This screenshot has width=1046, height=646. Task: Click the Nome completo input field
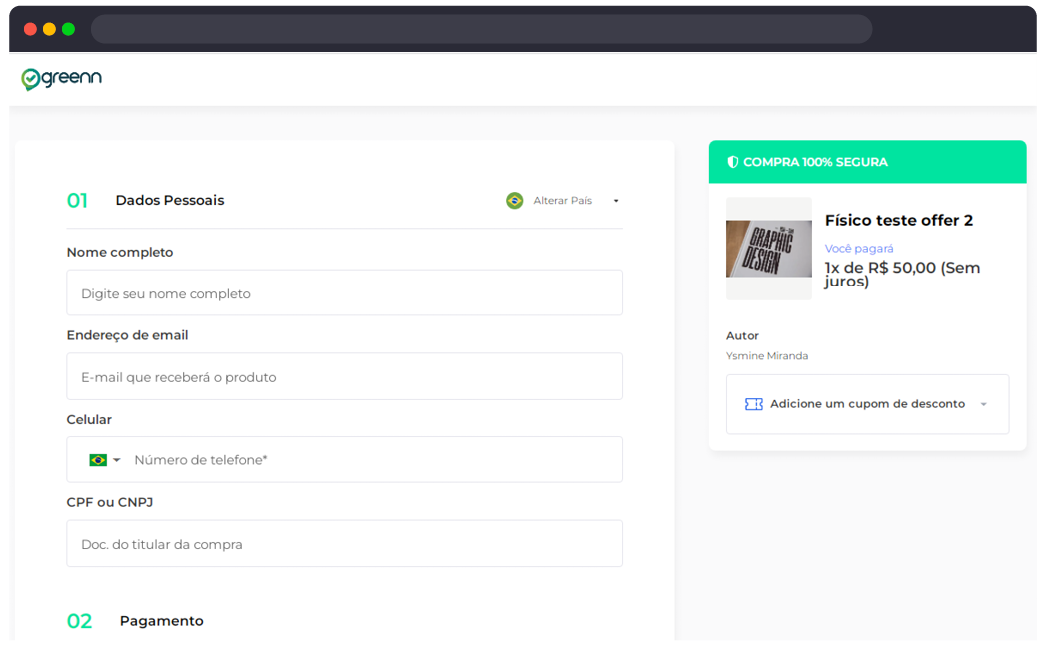click(344, 293)
